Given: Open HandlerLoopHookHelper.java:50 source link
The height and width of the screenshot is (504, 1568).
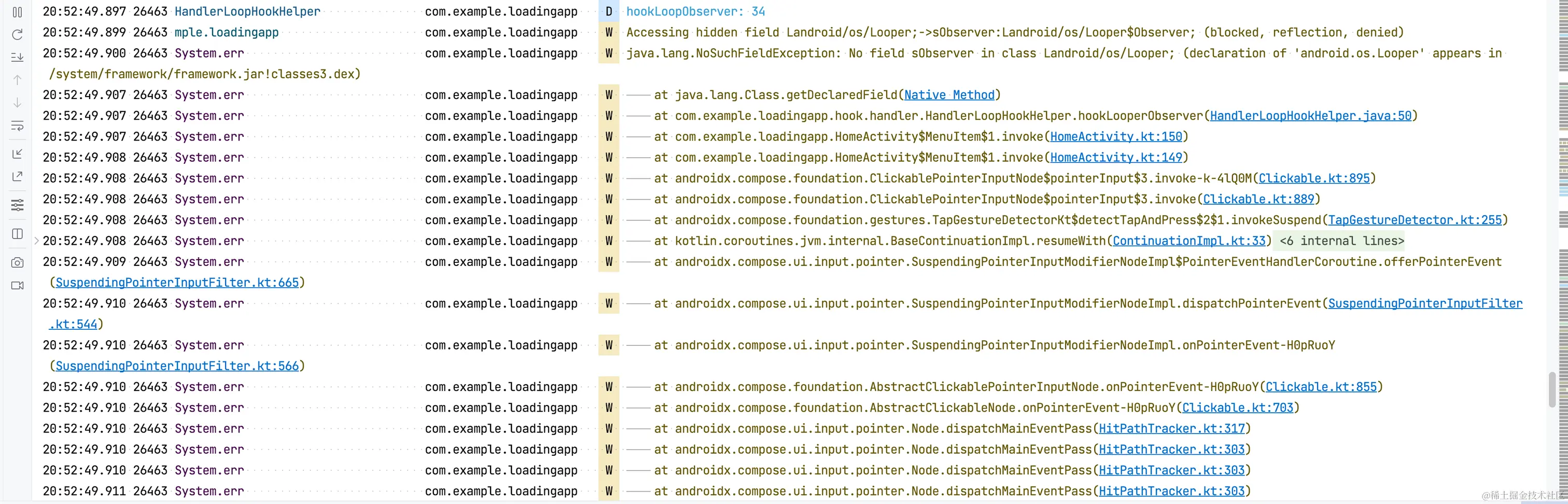Looking at the screenshot, I should [1310, 116].
